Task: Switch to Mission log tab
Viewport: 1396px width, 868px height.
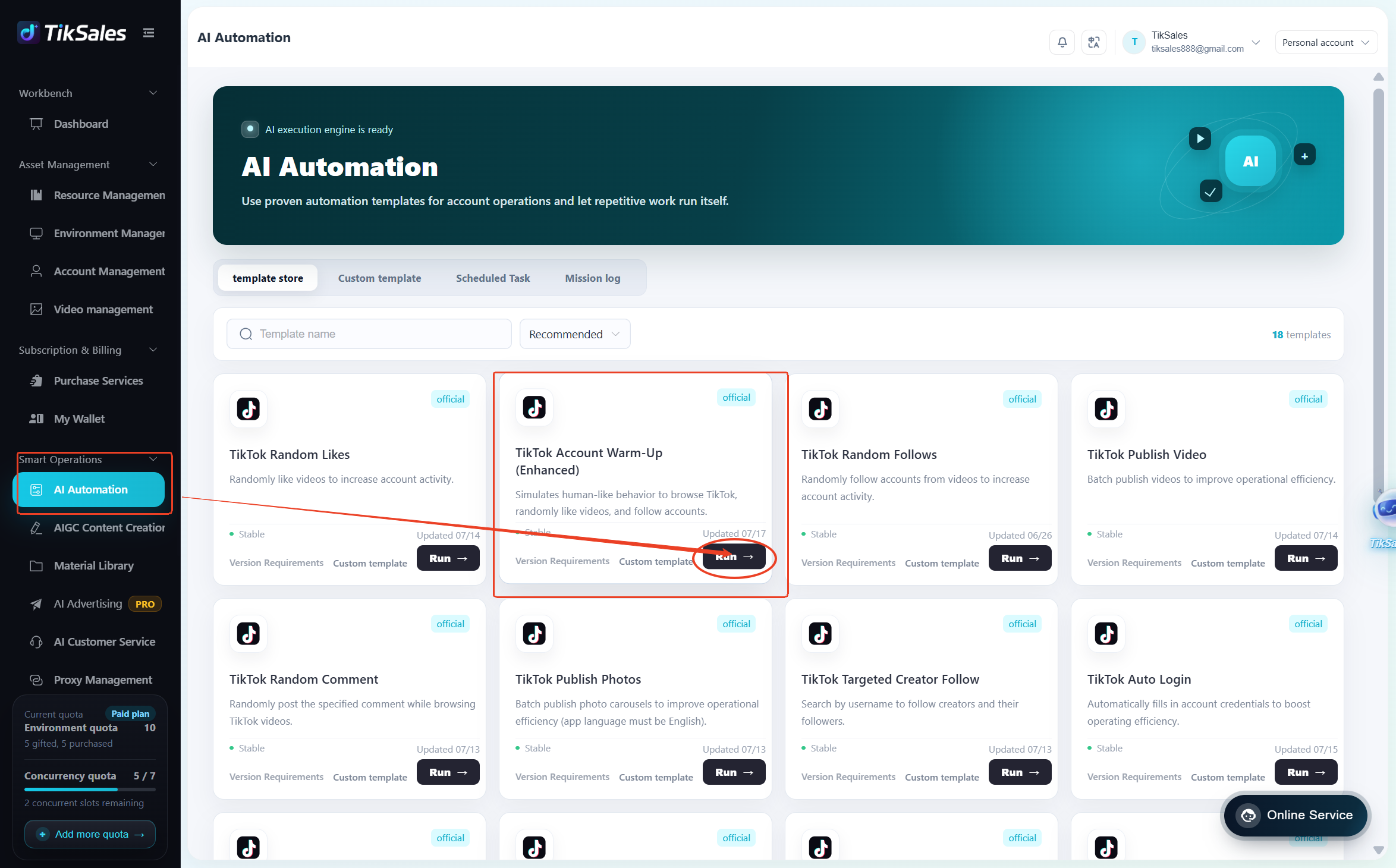Action: (592, 278)
